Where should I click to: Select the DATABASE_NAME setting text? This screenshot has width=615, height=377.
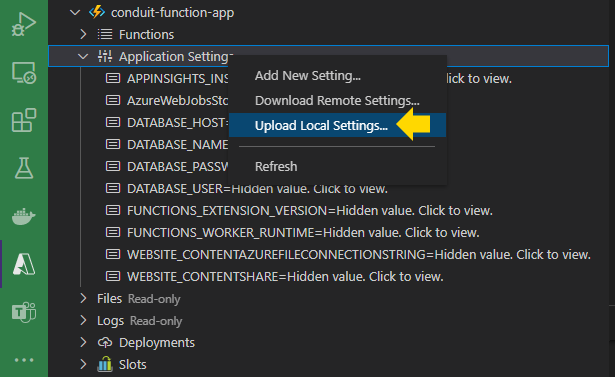pos(177,145)
